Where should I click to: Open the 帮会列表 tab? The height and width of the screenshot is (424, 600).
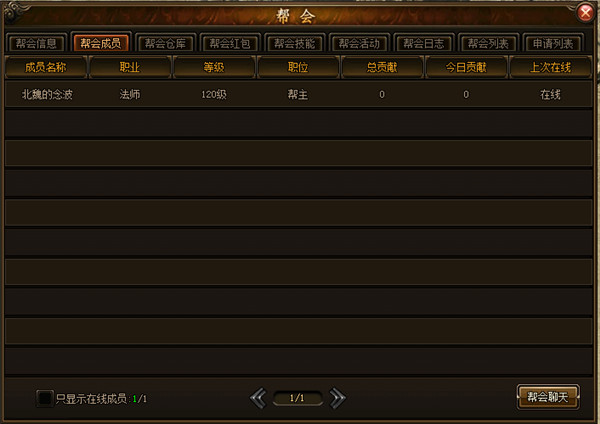[489, 43]
